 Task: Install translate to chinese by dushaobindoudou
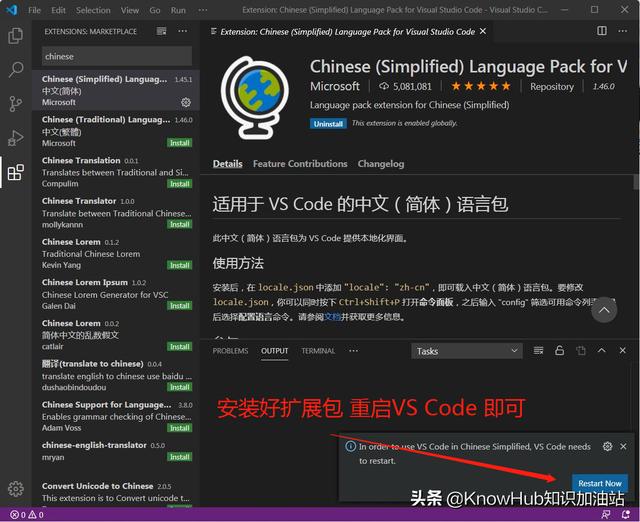pyautogui.click(x=180, y=387)
